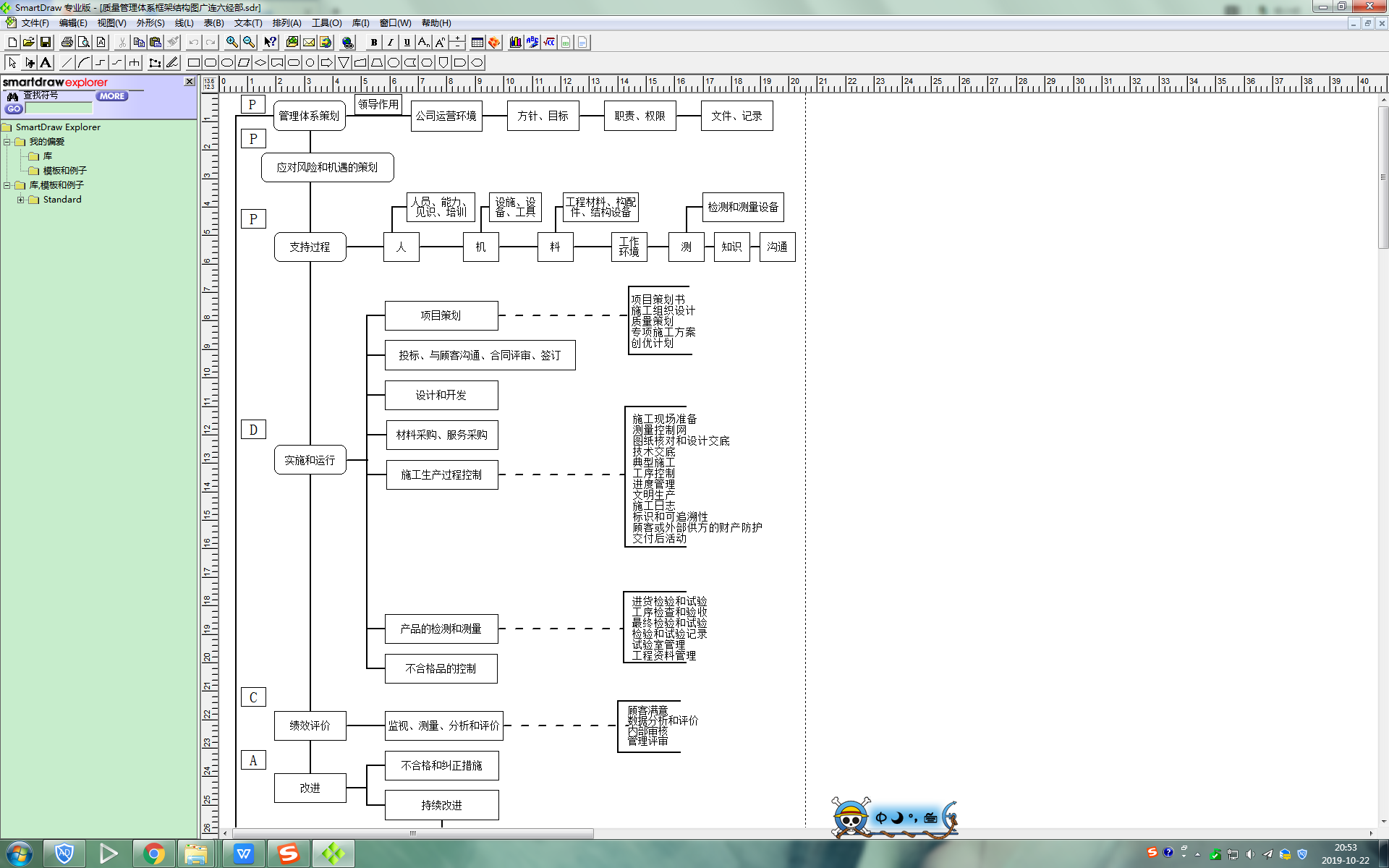1389x868 pixels.
Task: Click the symbol search input field
Action: [x=59, y=109]
